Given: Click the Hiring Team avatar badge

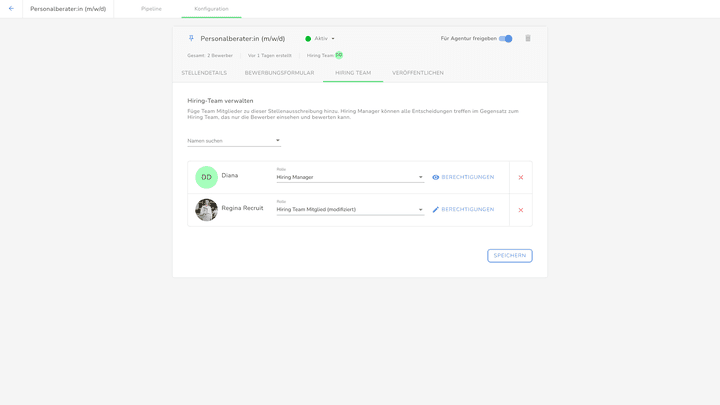Looking at the screenshot, I should 339,55.
